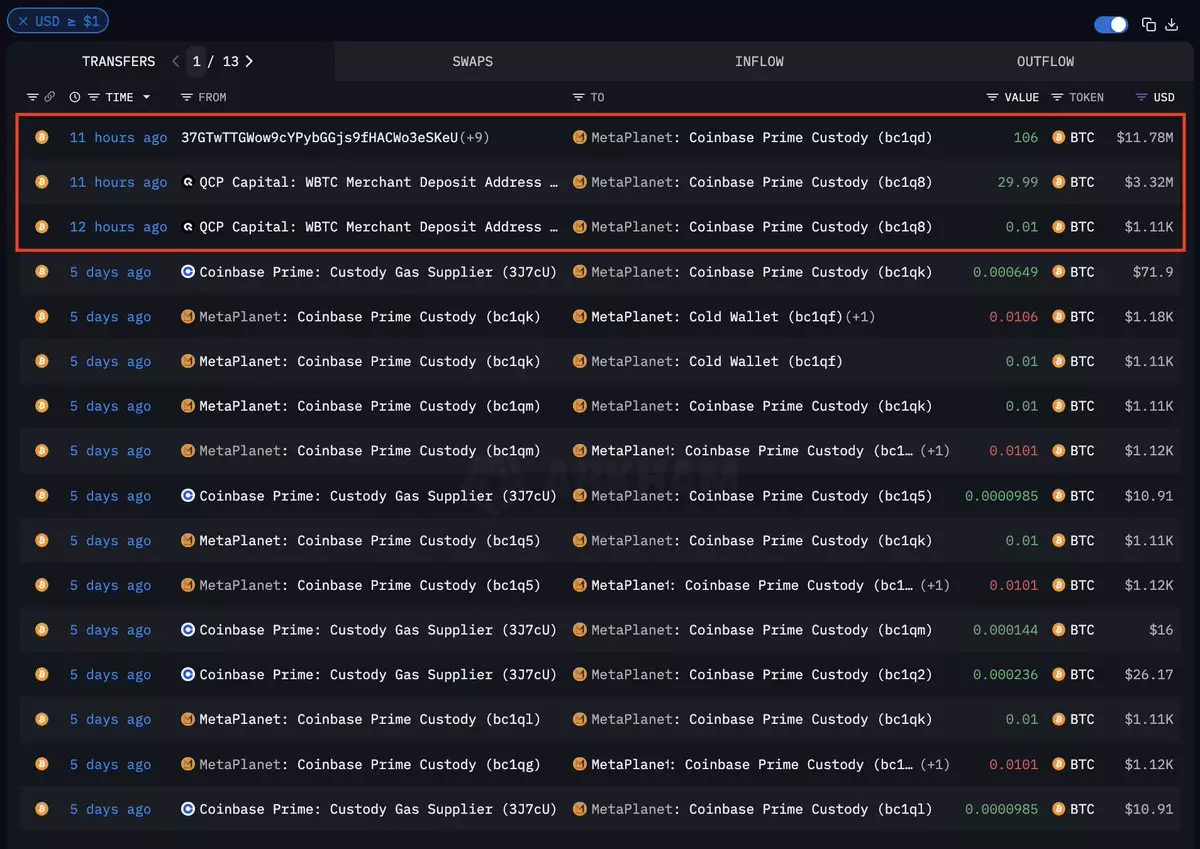Open recipient MetaPlanet Coinbase Prime Custody (bc1q2)
1200x849 pixels.
click(761, 675)
